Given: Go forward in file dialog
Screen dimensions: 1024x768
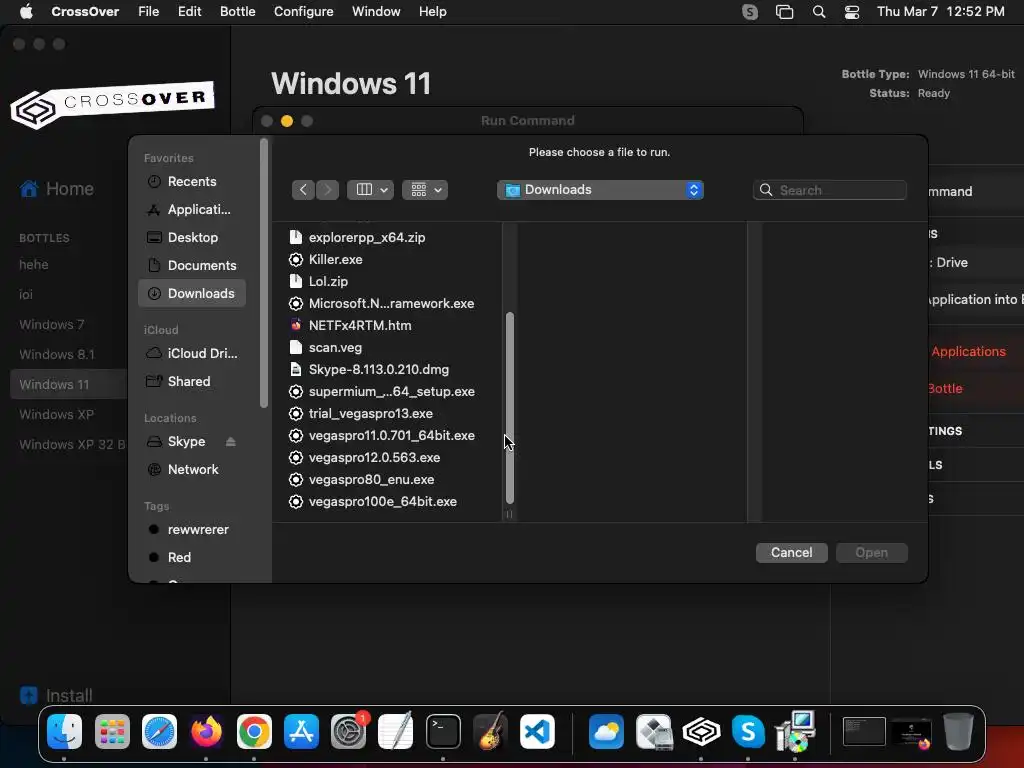Looking at the screenshot, I should point(328,189).
